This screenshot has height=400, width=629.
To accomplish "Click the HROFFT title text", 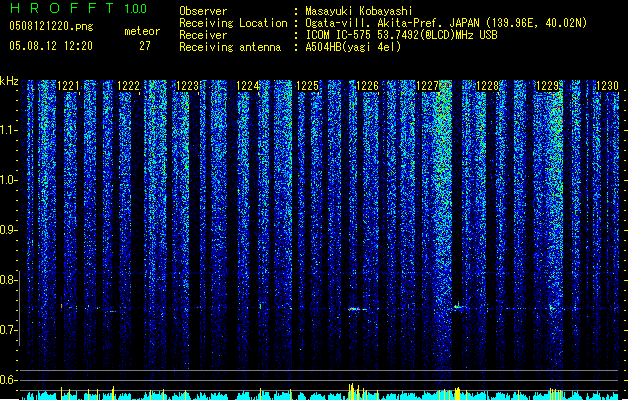I will [x=62, y=8].
